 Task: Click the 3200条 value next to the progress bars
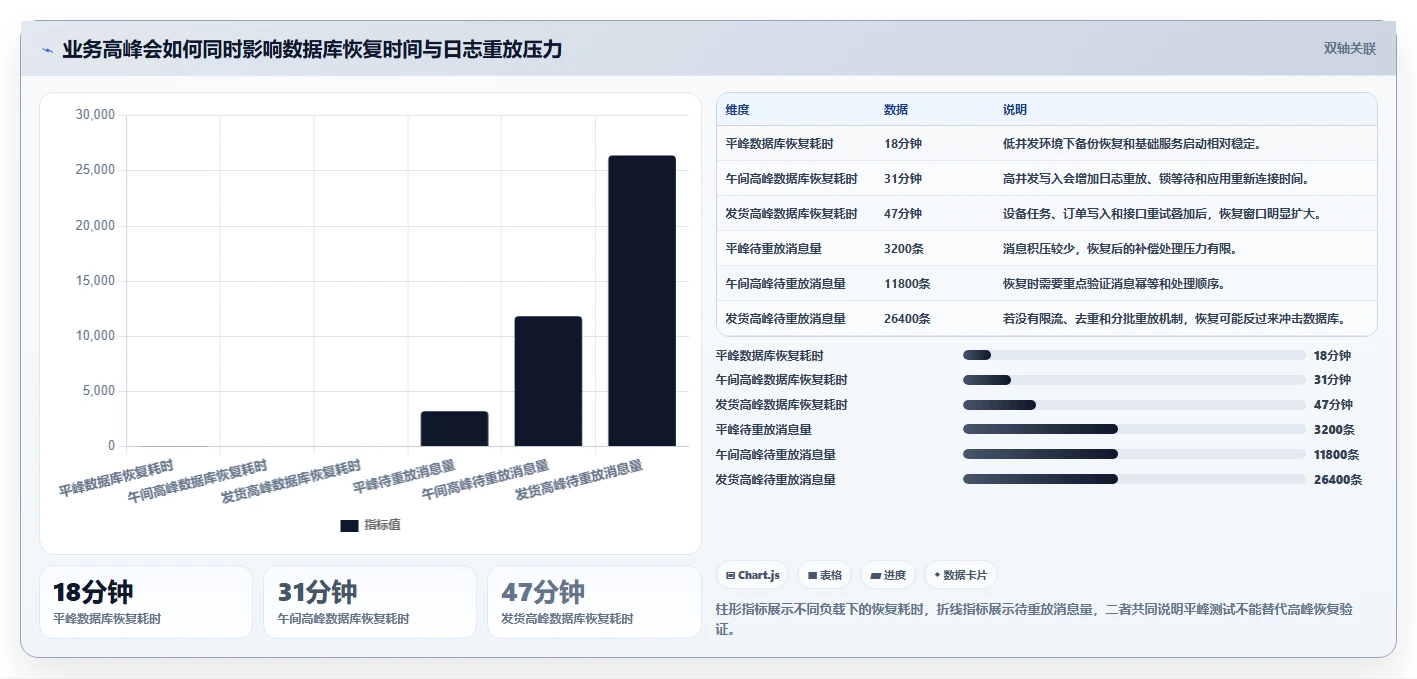pos(1334,430)
